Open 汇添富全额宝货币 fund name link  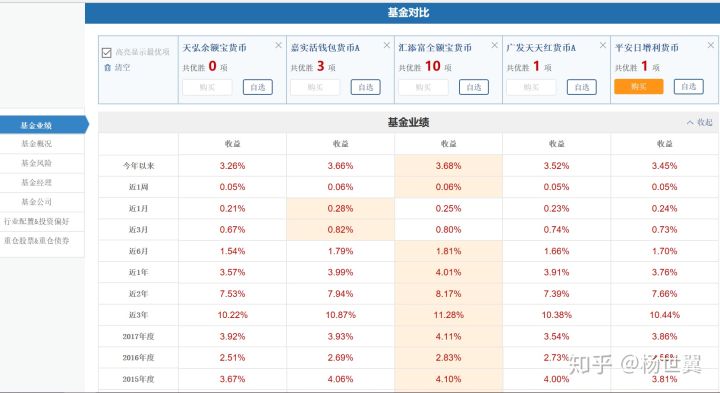click(435, 48)
